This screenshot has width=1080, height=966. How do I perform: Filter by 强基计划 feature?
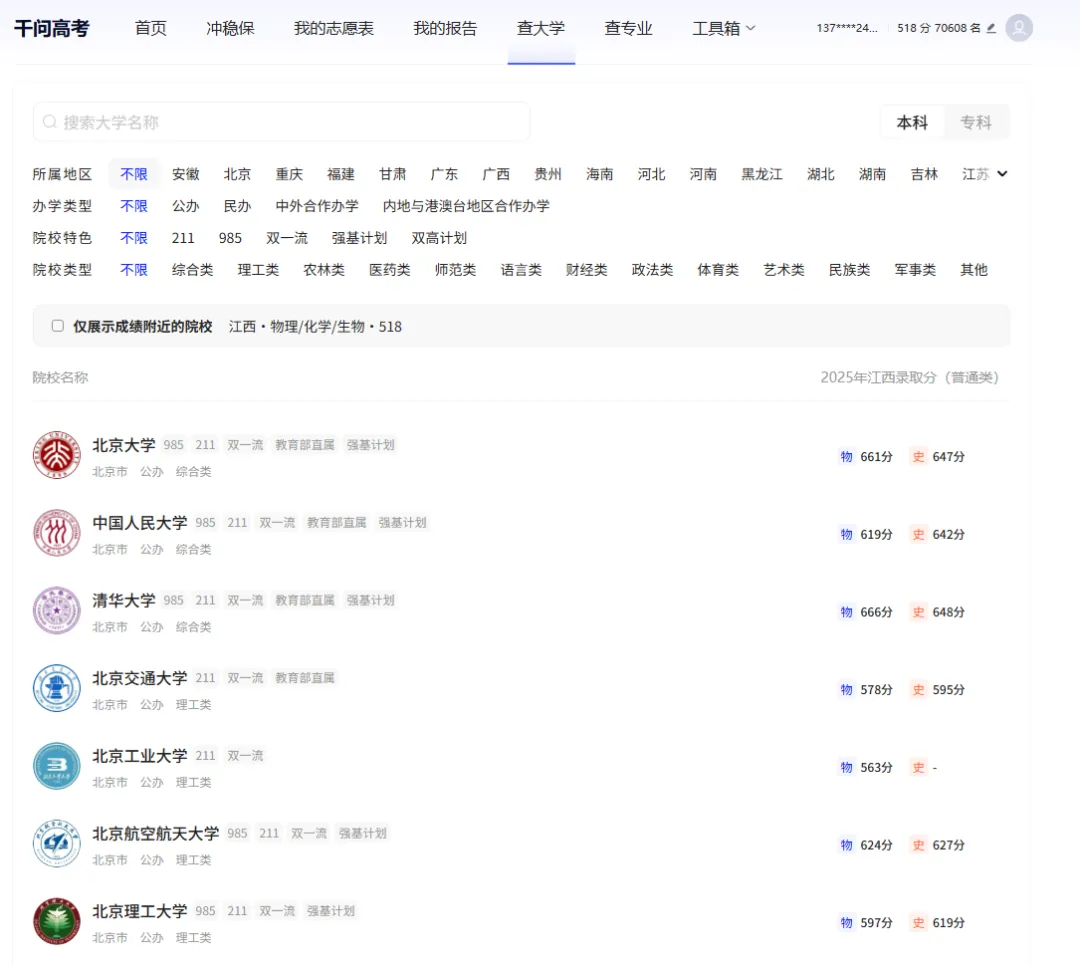pos(360,238)
